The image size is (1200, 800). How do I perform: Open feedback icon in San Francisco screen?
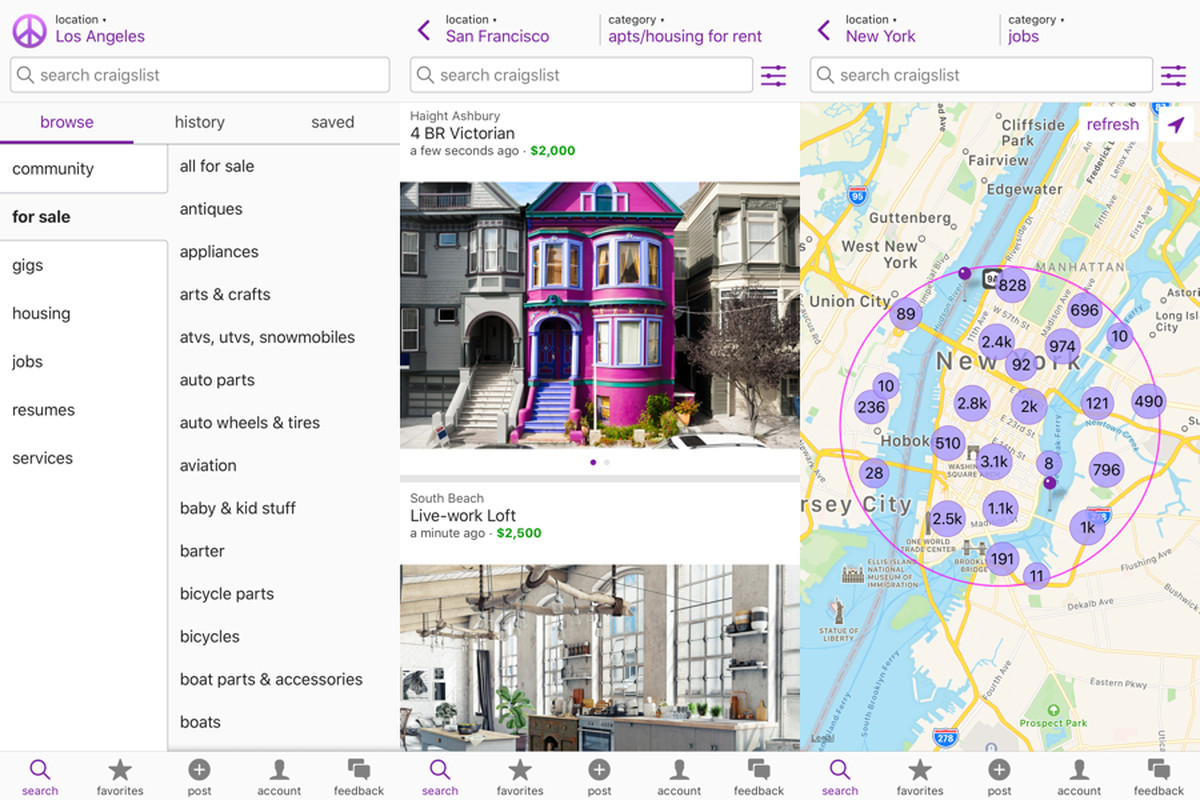(x=759, y=776)
